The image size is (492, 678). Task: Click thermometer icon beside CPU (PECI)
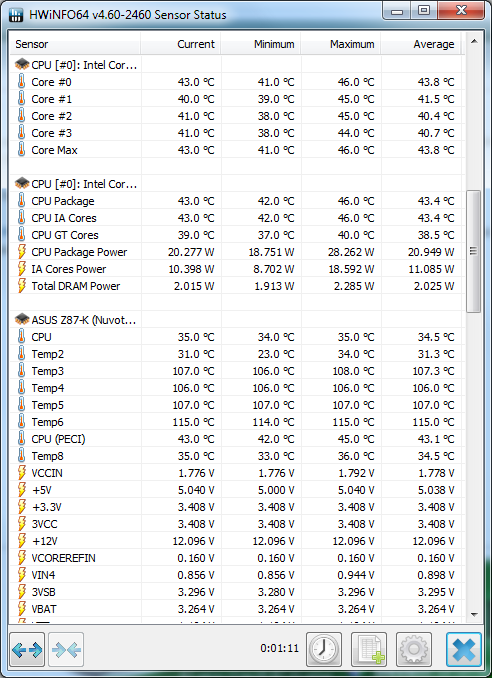(x=22, y=439)
